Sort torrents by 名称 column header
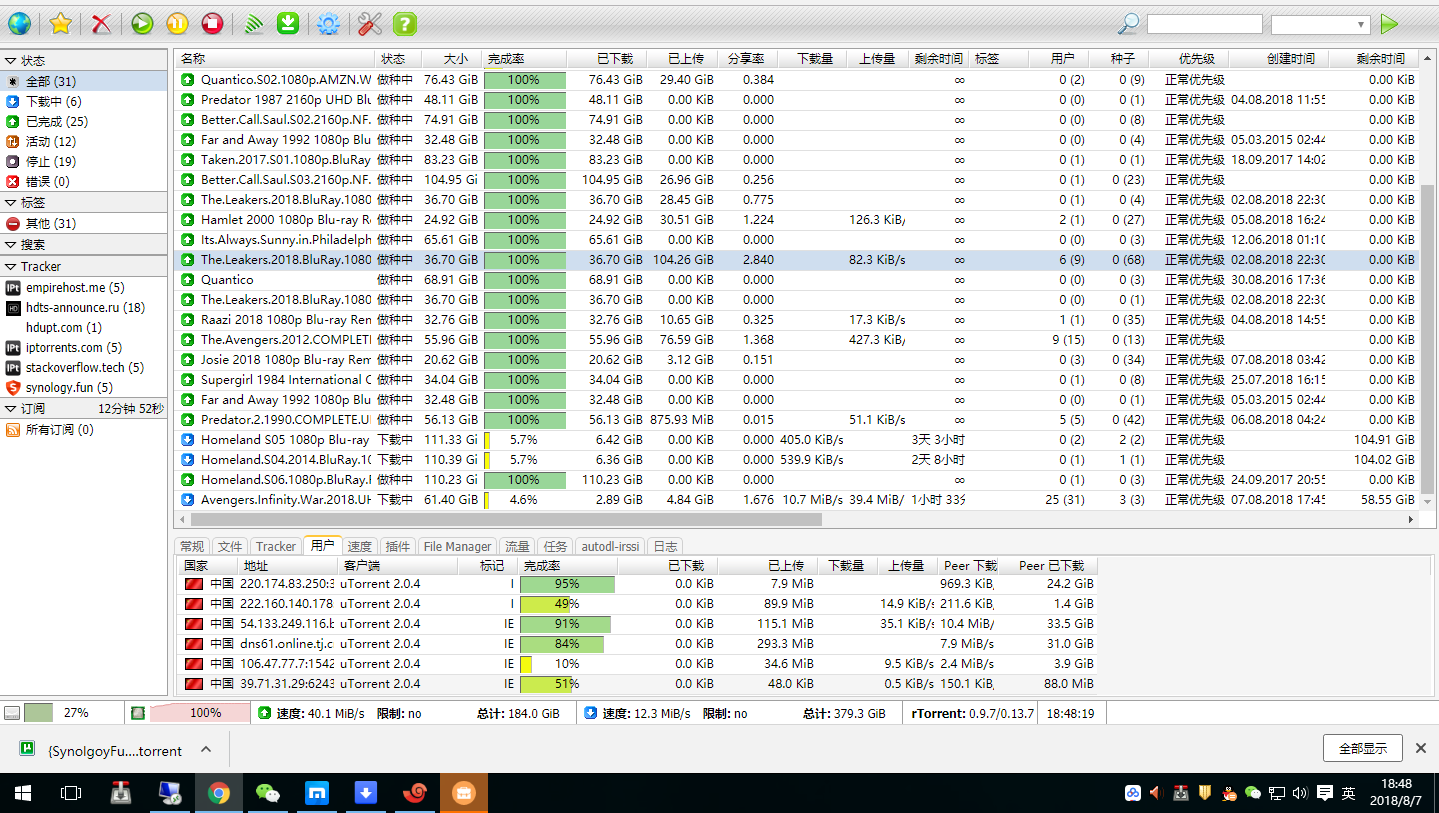This screenshot has width=1439, height=813. tap(274, 59)
